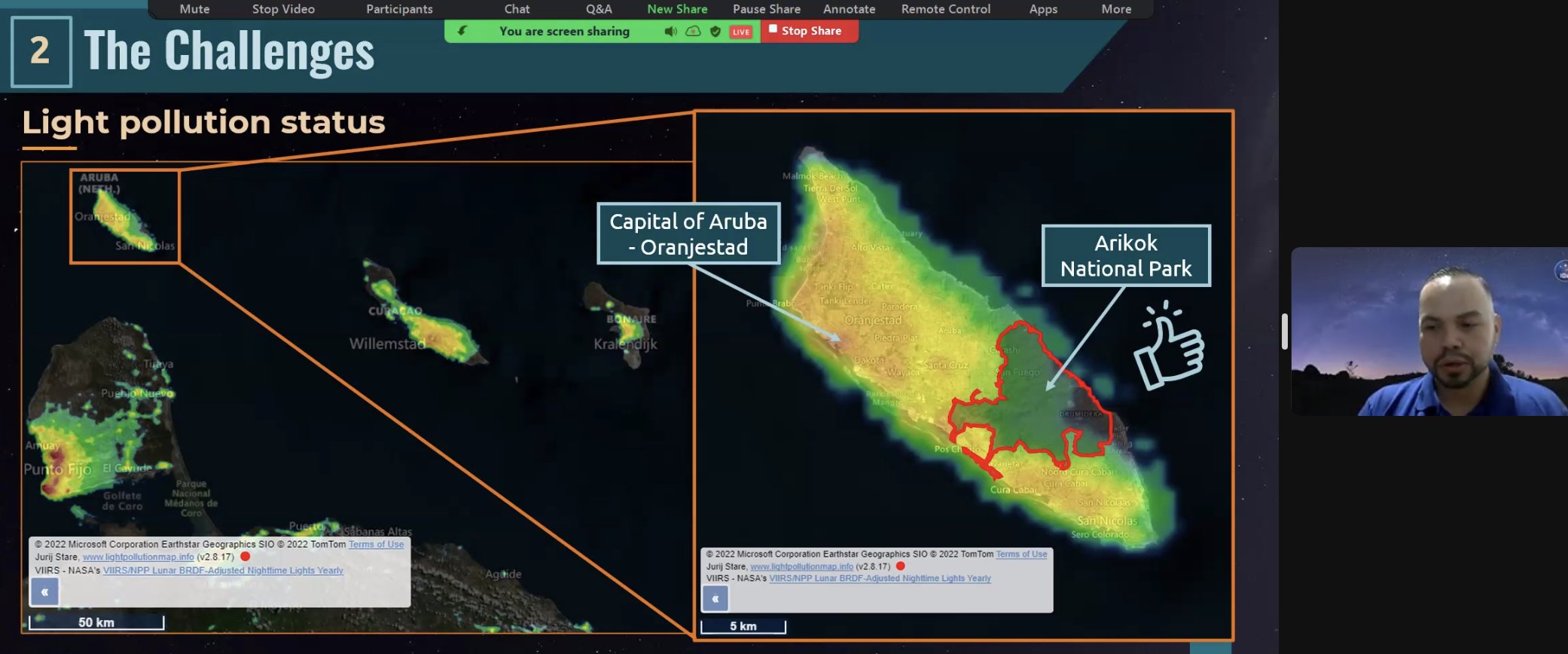Screen dimensions: 1568x654
Task: Open VIIRS/NPP Nighttime Lights link on left map
Action: (223, 570)
